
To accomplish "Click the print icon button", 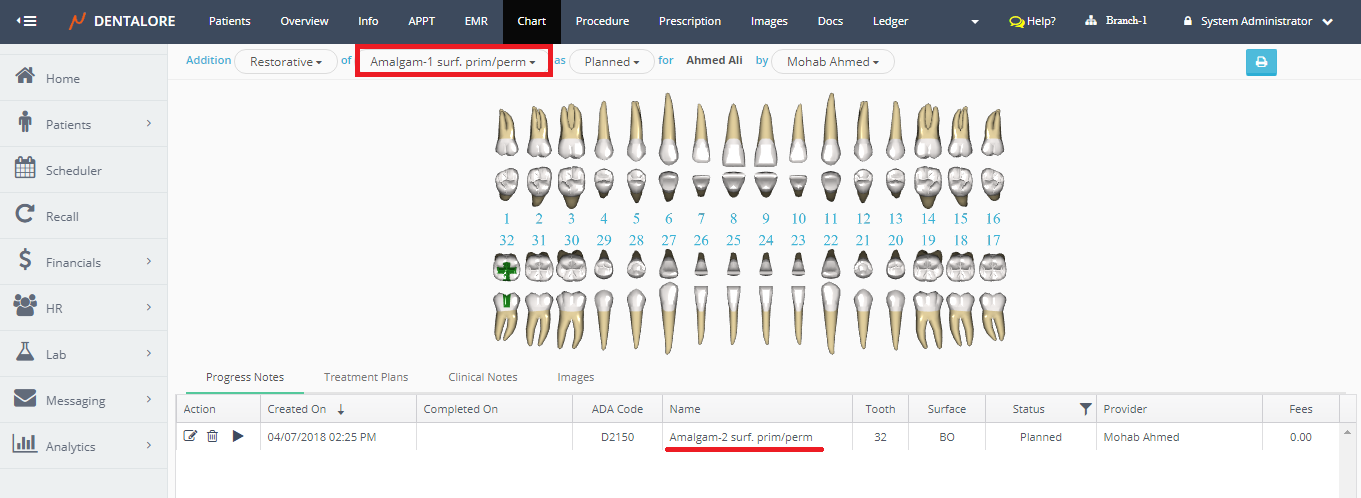I will pyautogui.click(x=1260, y=62).
